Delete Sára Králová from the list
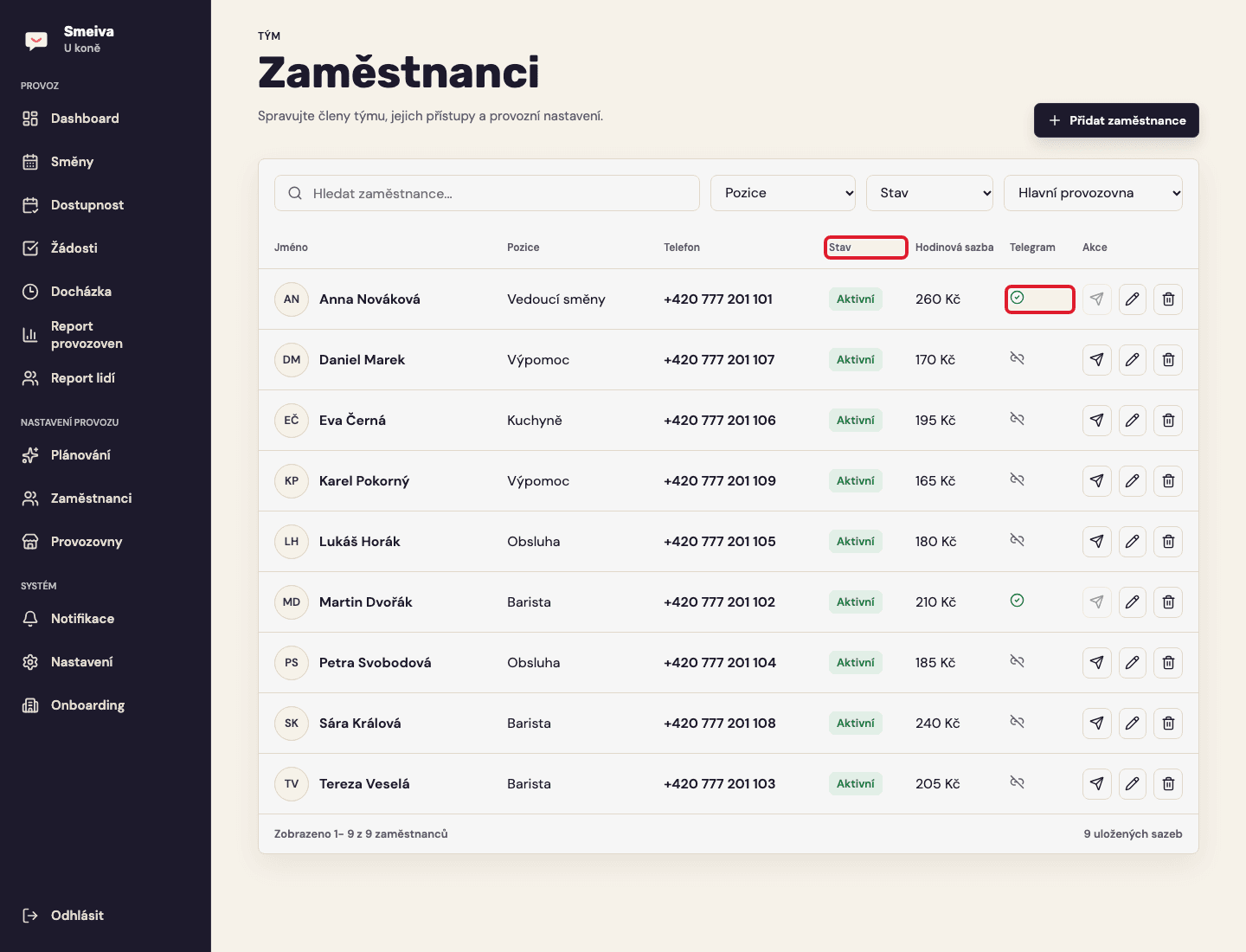 point(1168,724)
